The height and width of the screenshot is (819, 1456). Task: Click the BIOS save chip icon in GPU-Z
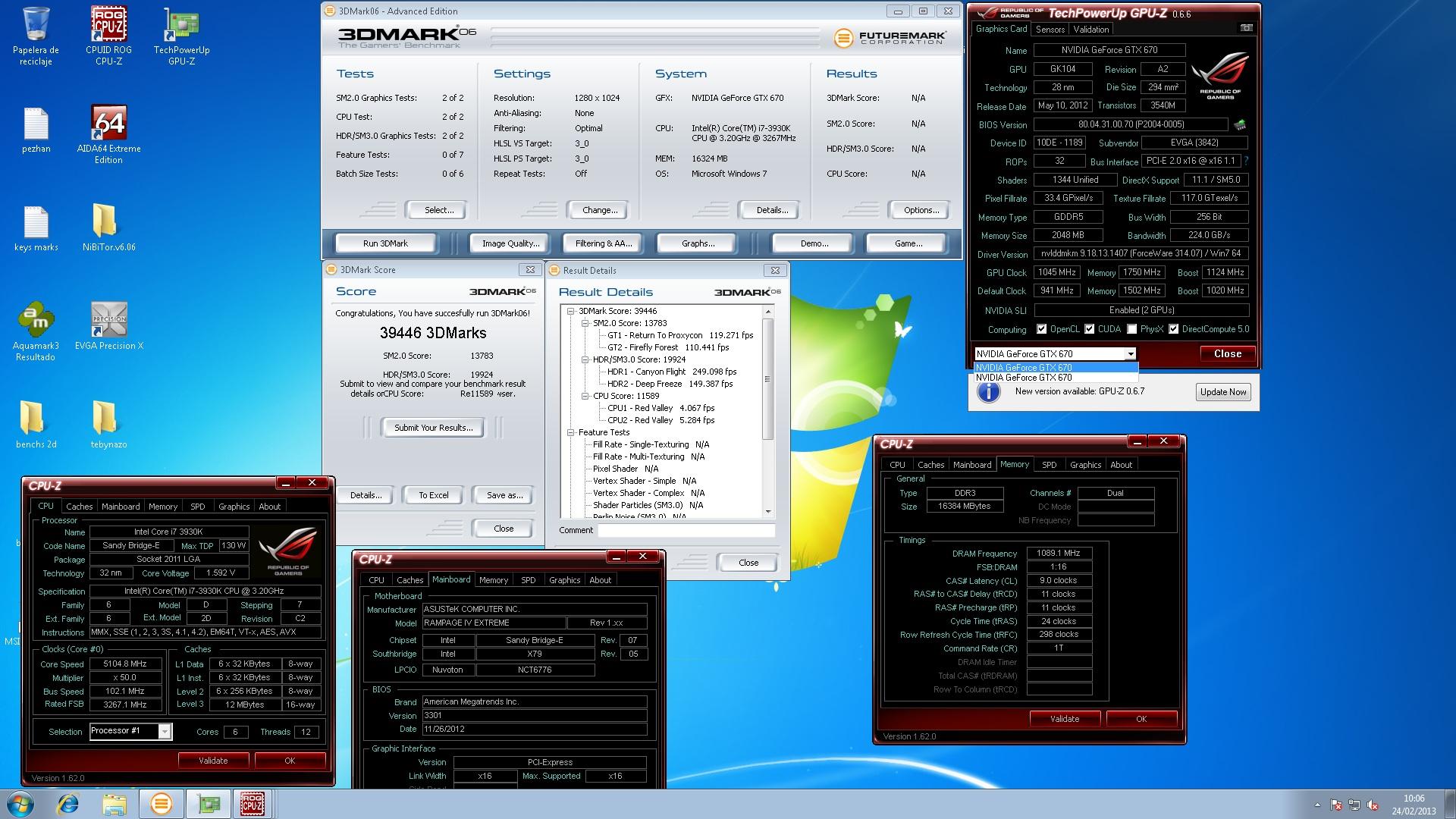click(1240, 124)
